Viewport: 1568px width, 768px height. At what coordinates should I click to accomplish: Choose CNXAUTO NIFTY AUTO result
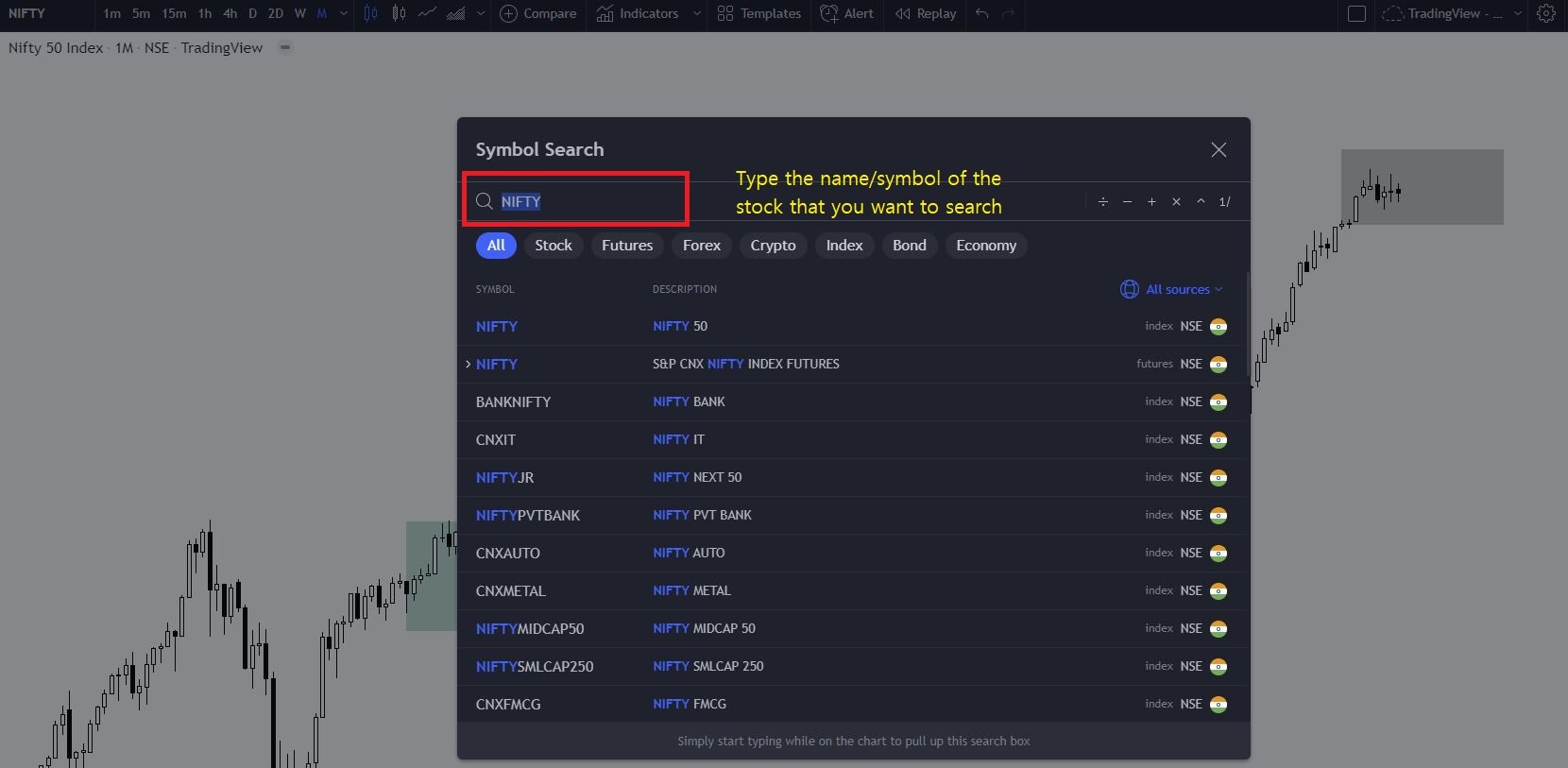(x=853, y=553)
